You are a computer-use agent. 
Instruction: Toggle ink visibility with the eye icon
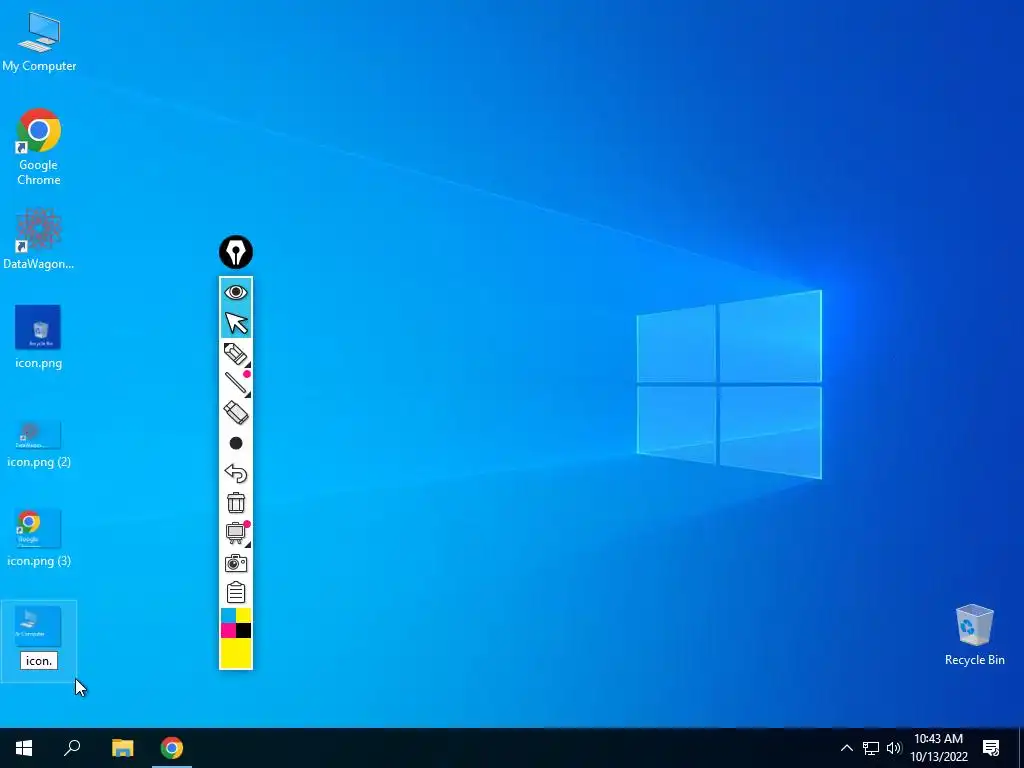[x=236, y=292]
